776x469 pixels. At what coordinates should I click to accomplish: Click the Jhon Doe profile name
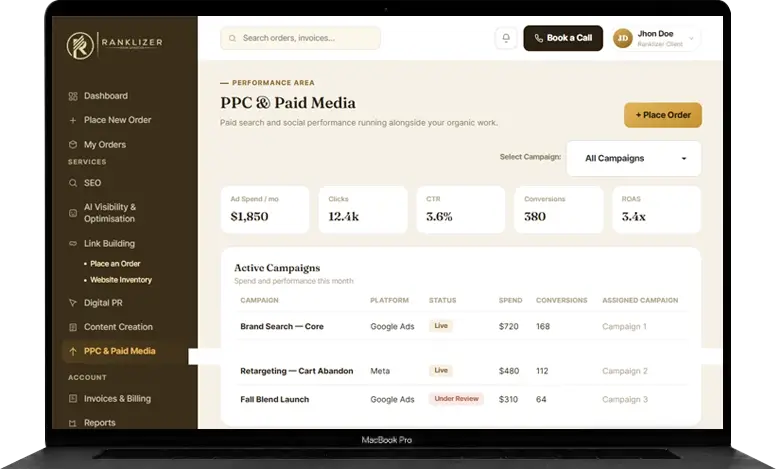pyautogui.click(x=655, y=34)
